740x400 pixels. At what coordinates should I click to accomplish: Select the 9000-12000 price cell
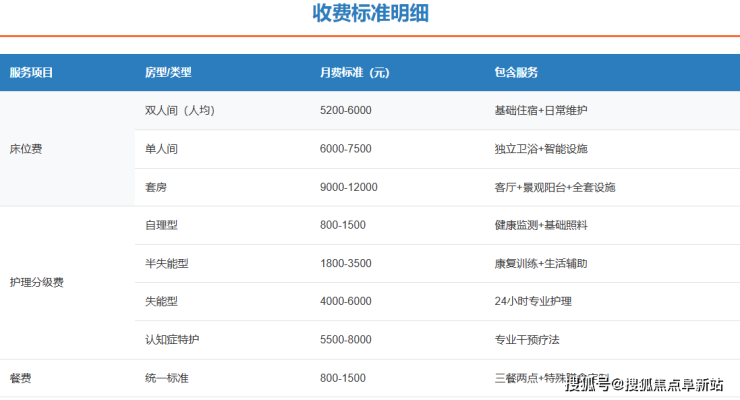pyautogui.click(x=349, y=187)
